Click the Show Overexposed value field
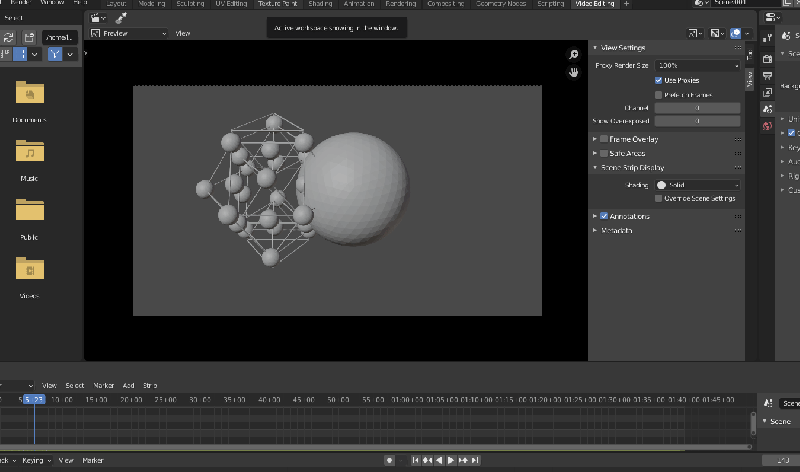Image resolution: width=800 pixels, height=472 pixels. 697,121
